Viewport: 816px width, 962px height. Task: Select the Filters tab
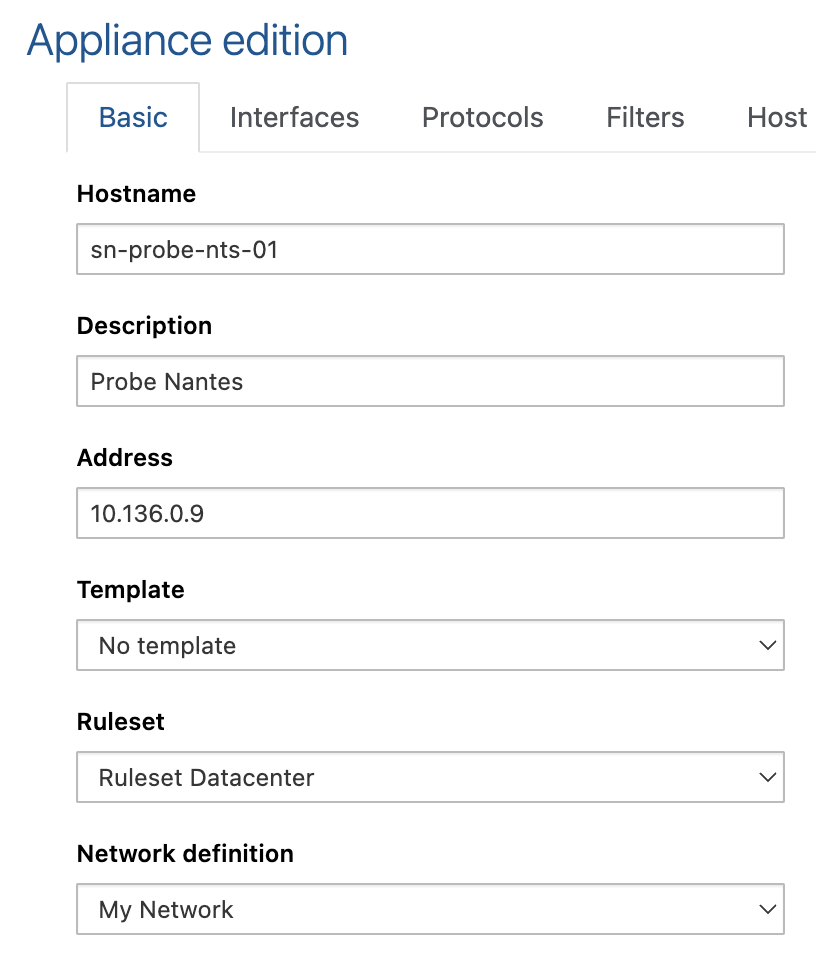point(645,118)
